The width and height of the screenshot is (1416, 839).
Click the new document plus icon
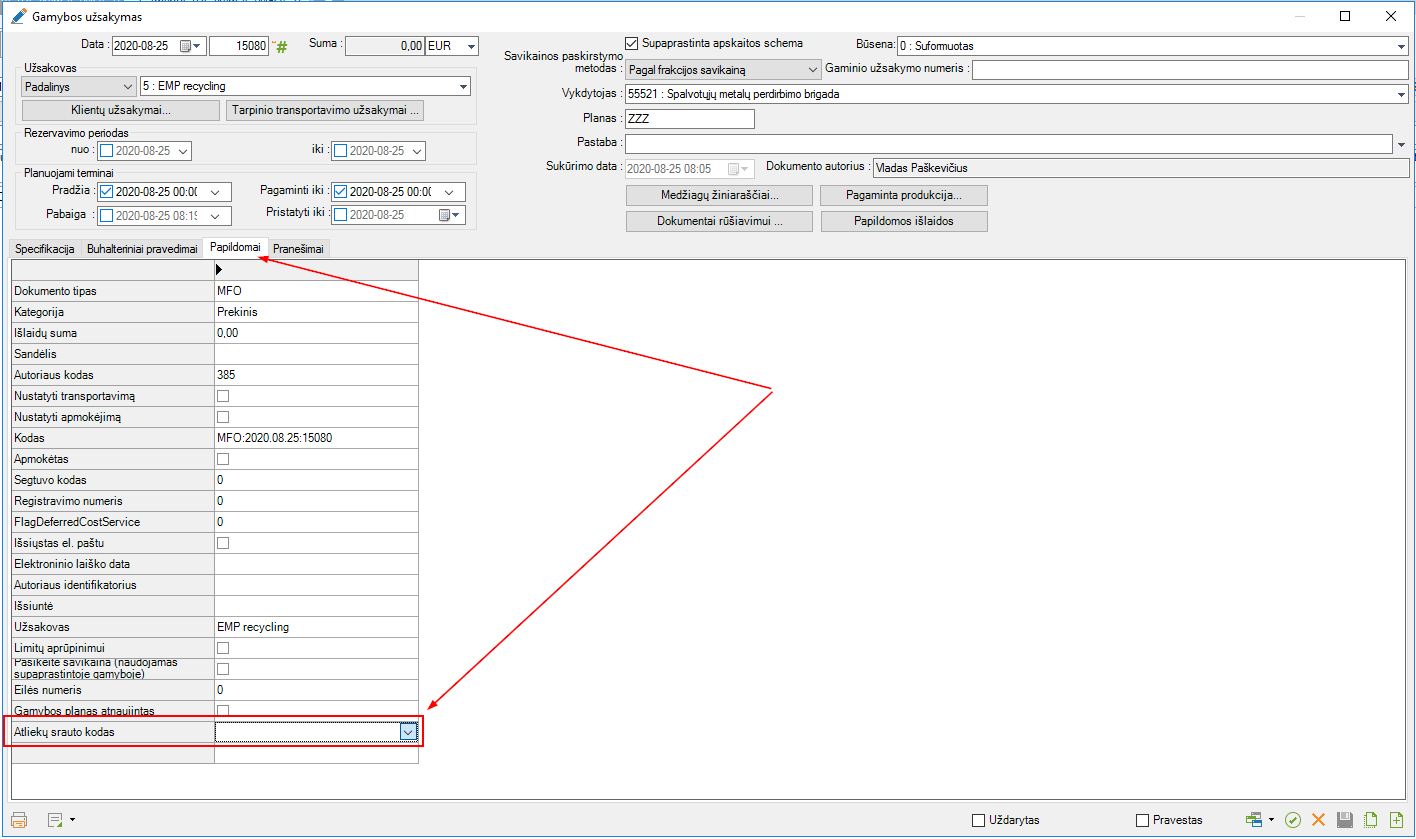pyautogui.click(x=1396, y=820)
